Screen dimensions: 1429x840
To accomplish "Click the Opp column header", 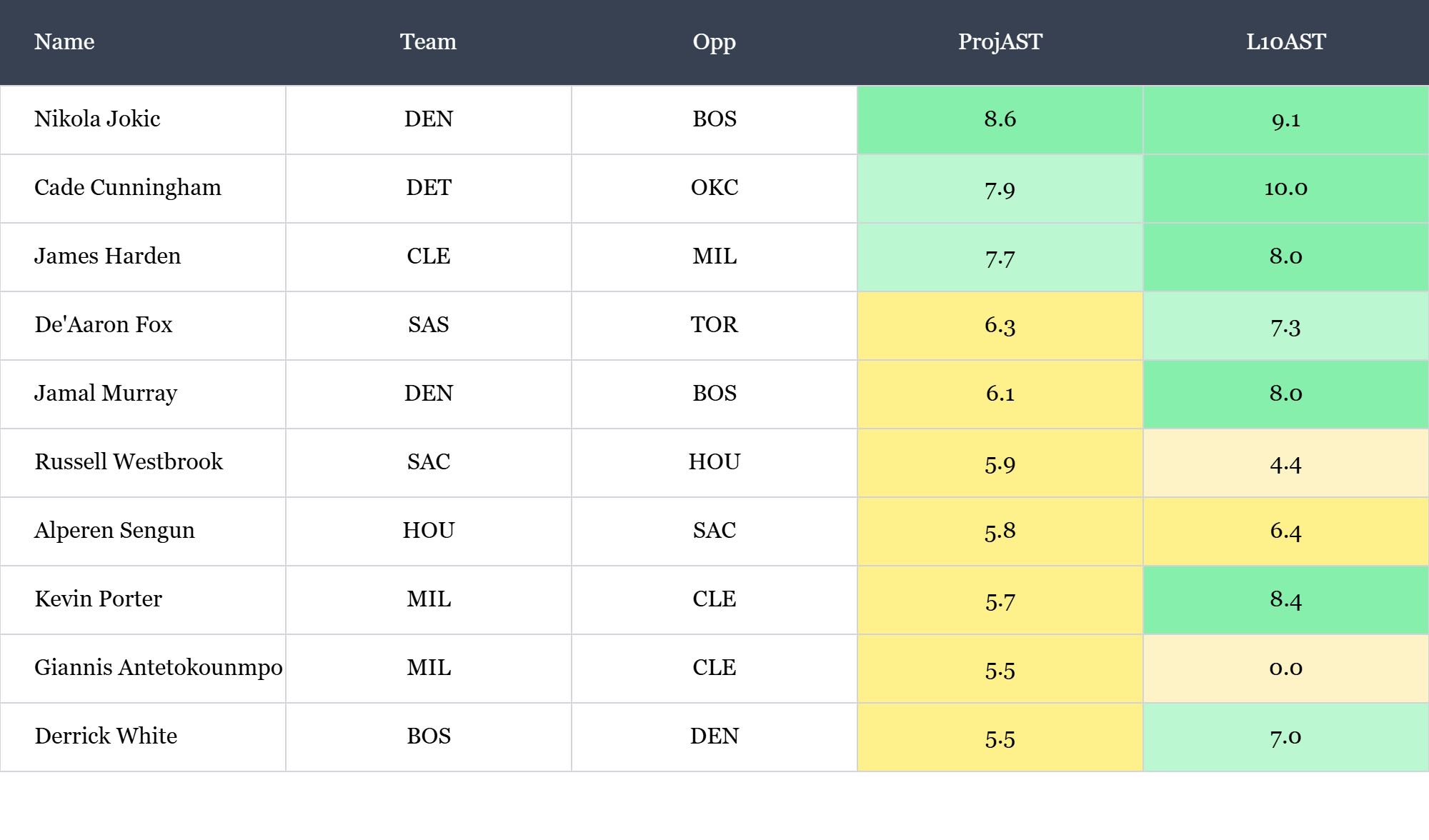I will 714,41.
